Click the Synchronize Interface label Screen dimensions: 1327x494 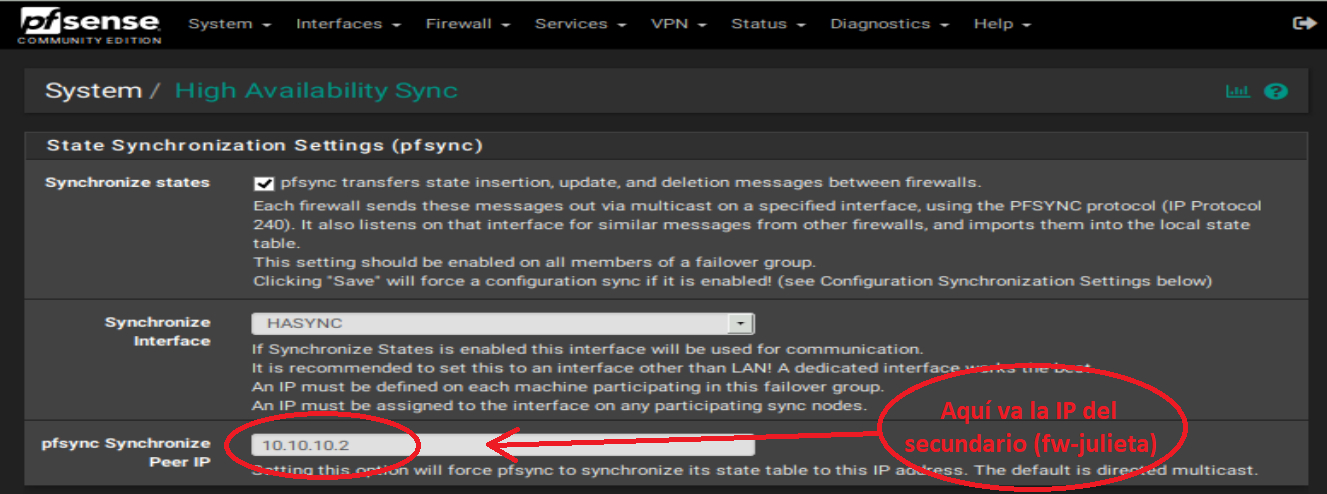coord(158,332)
